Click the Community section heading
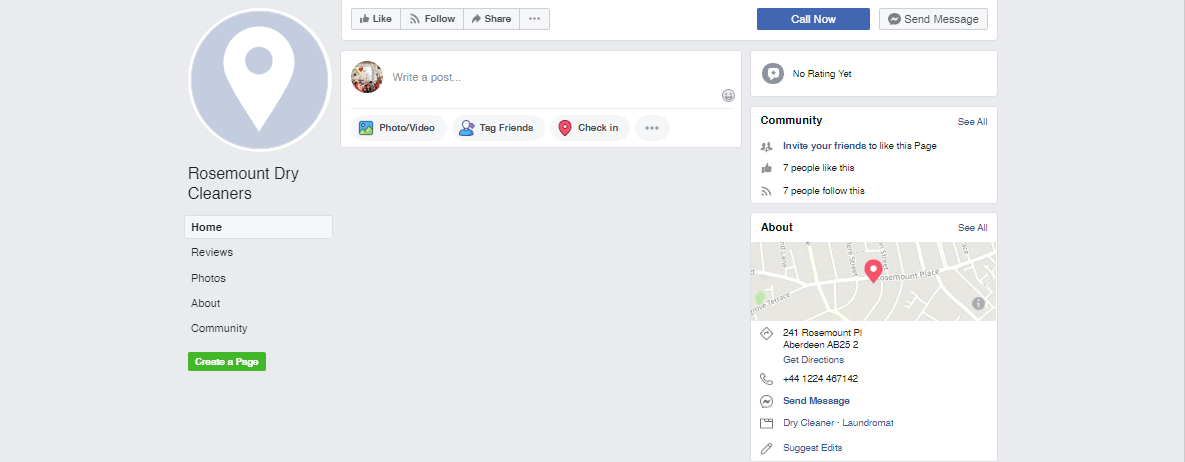The width and height of the screenshot is (1185, 462). click(791, 120)
